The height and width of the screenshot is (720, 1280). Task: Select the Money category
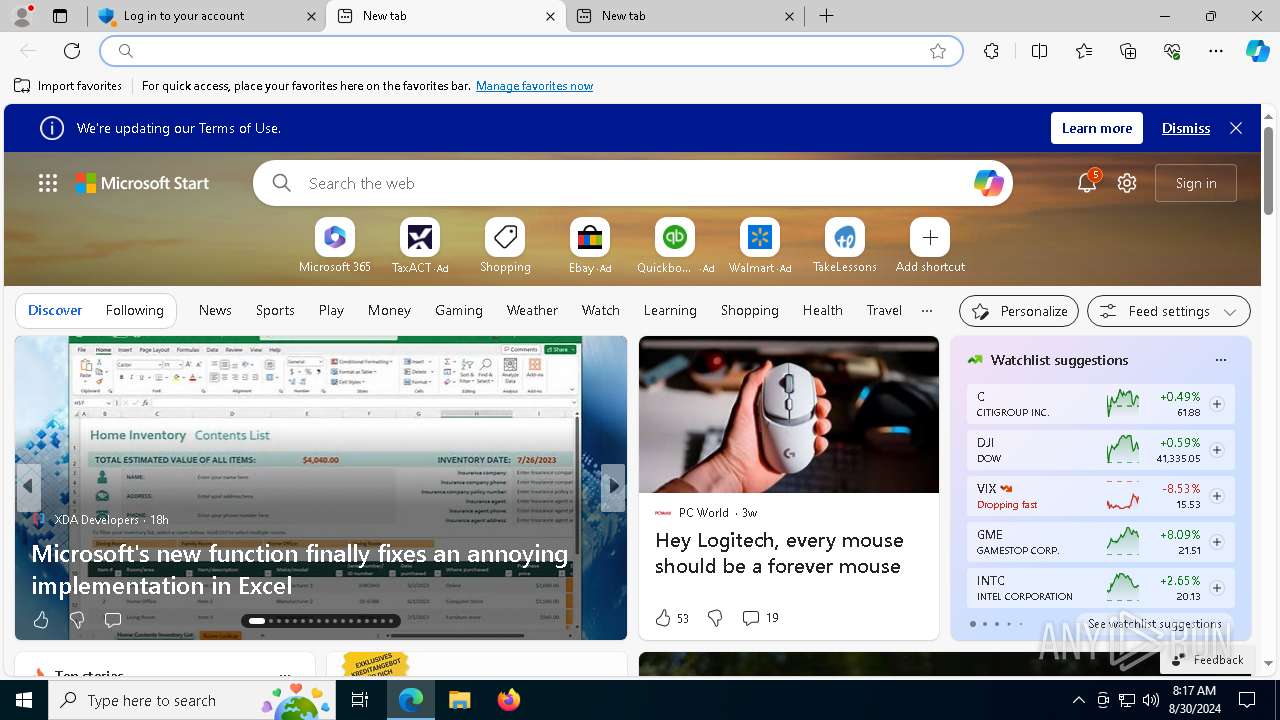(389, 311)
